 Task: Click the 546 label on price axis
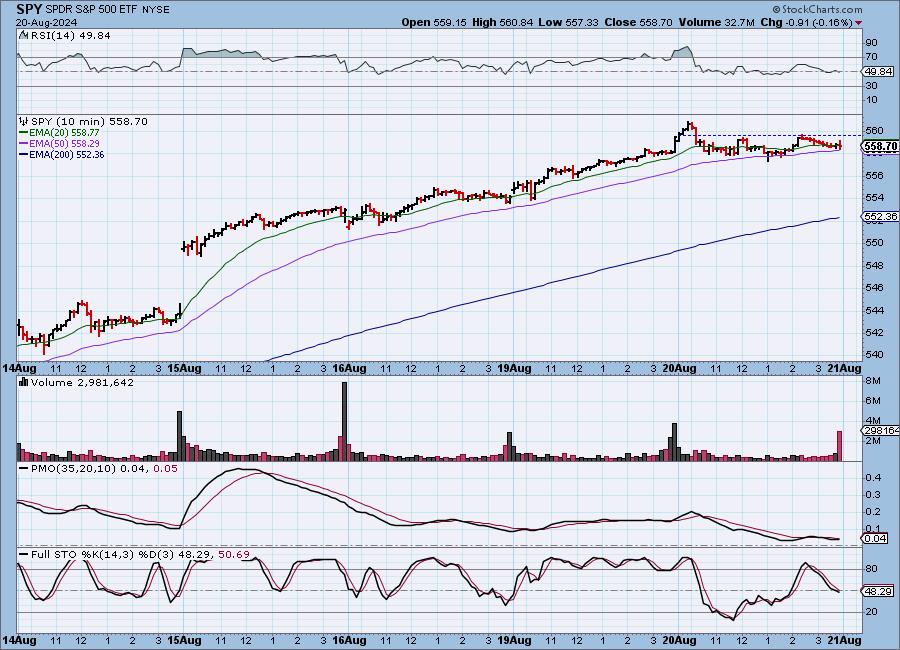pos(874,288)
